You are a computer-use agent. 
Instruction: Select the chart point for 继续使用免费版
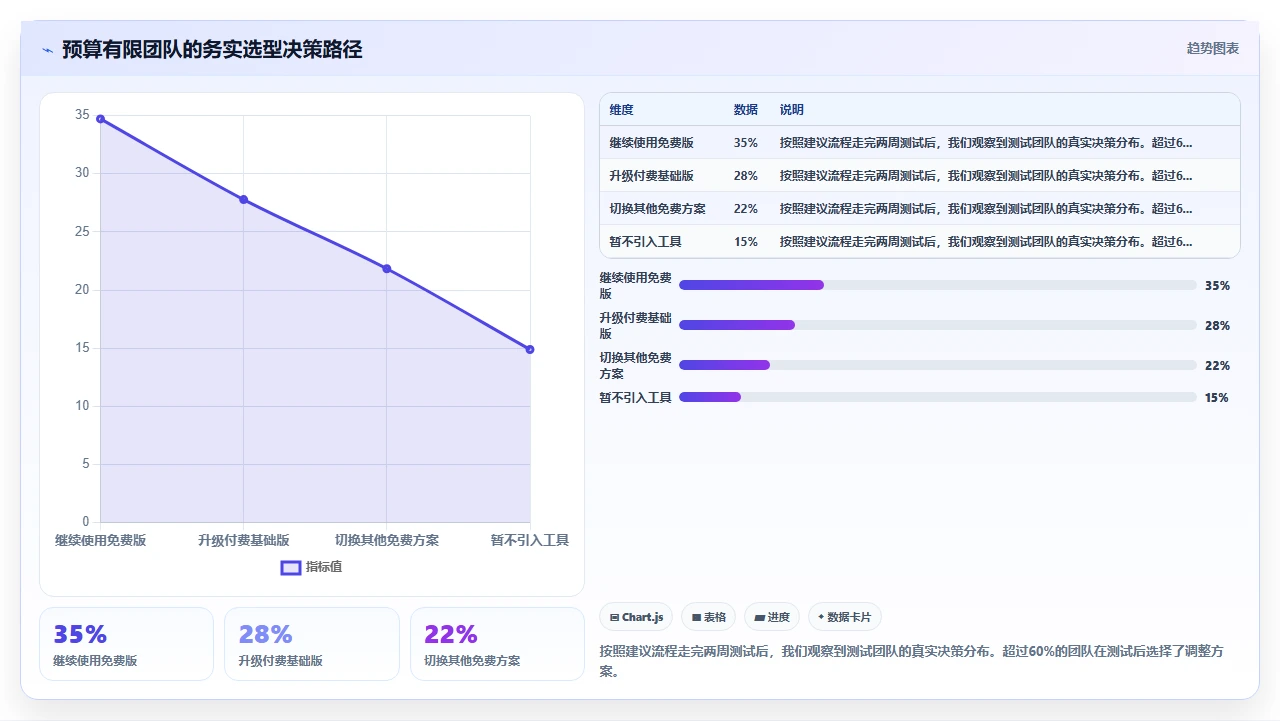[x=100, y=119]
